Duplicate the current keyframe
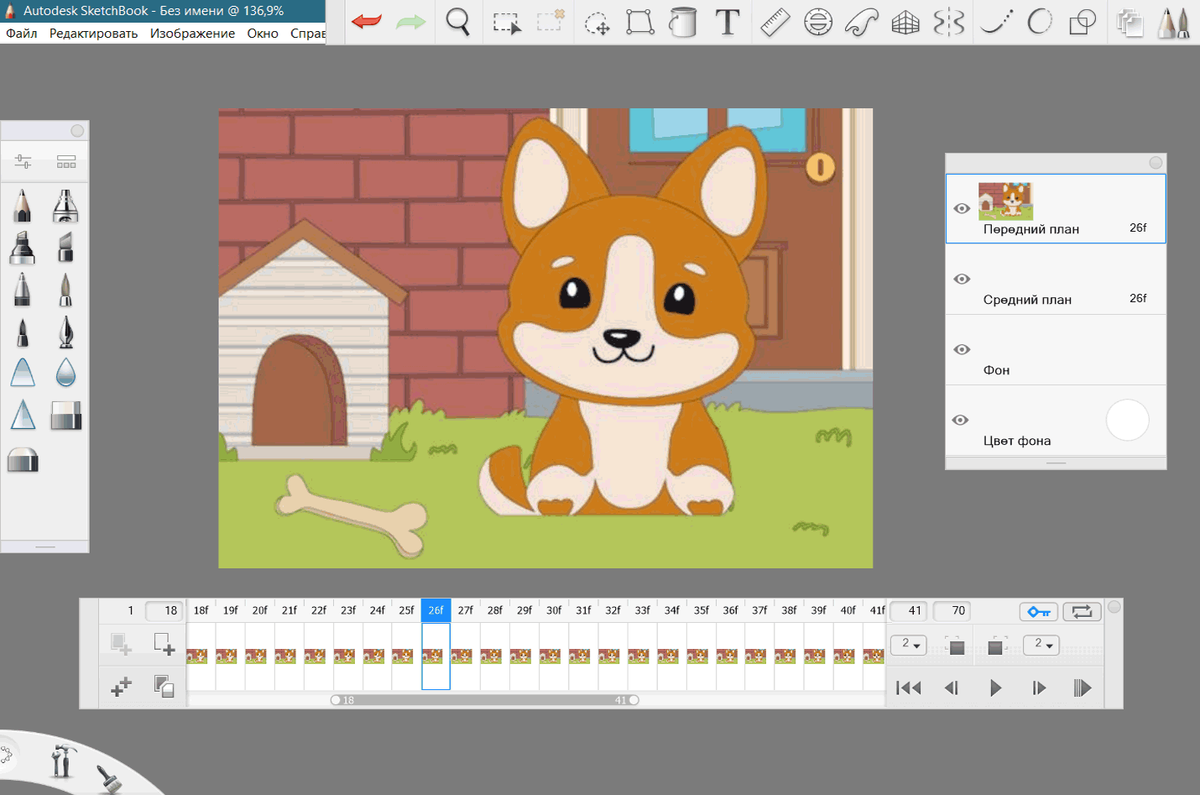 point(163,686)
